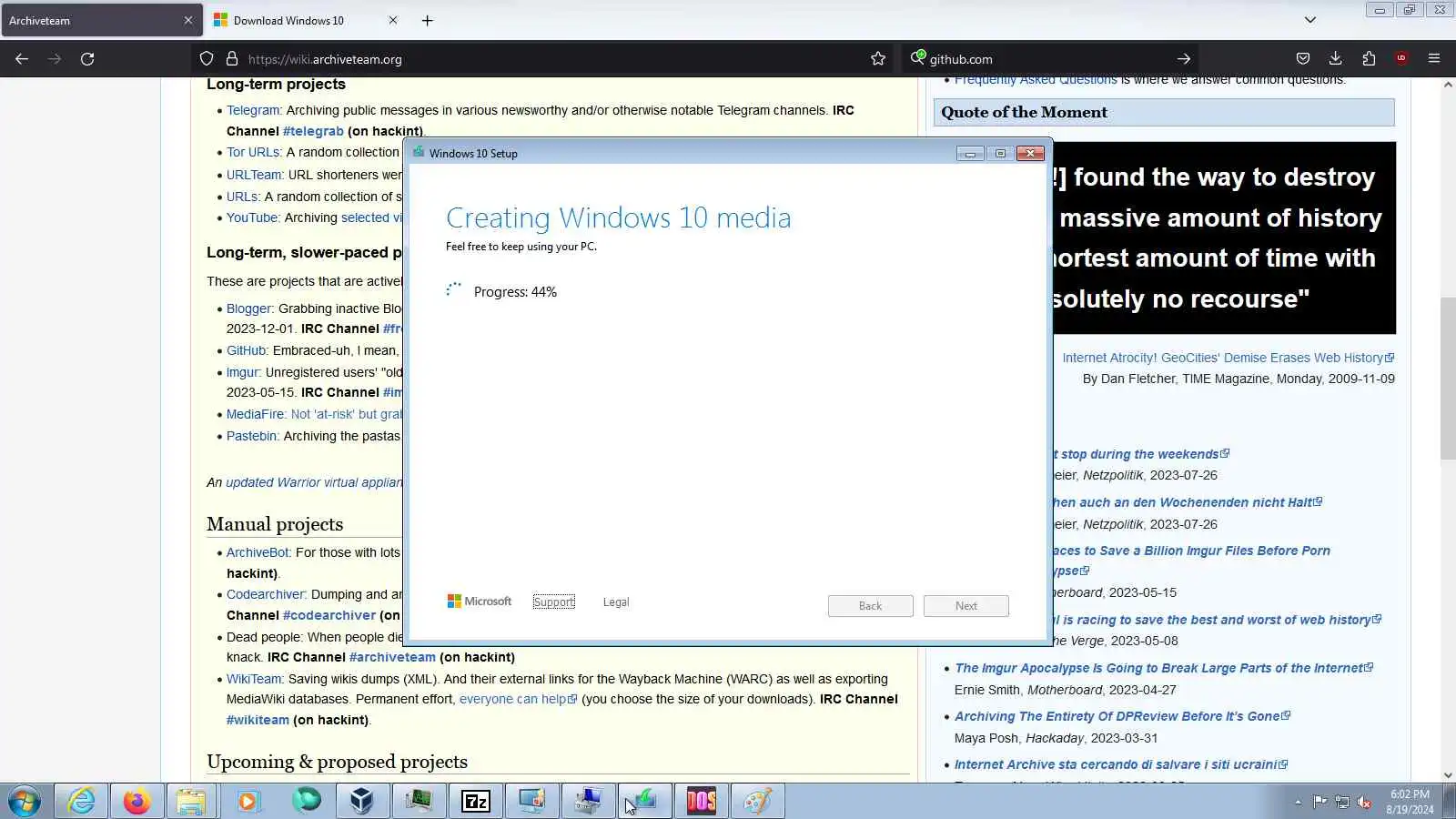
Task: Close the Archiveteam tab
Action: click(x=188, y=20)
